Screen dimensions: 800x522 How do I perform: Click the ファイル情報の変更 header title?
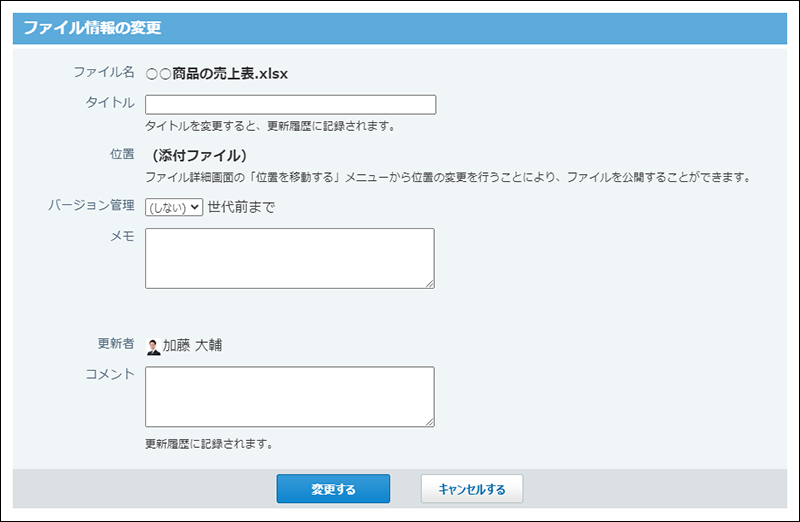click(x=92, y=28)
